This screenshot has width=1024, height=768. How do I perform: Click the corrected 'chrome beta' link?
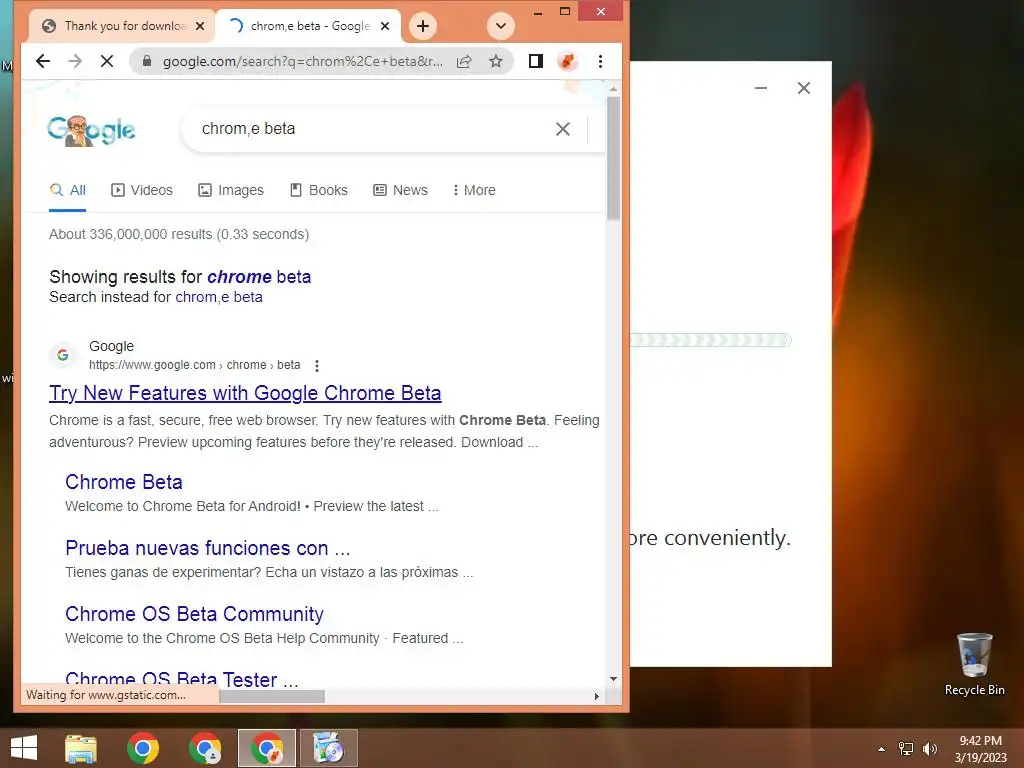[x=259, y=277]
